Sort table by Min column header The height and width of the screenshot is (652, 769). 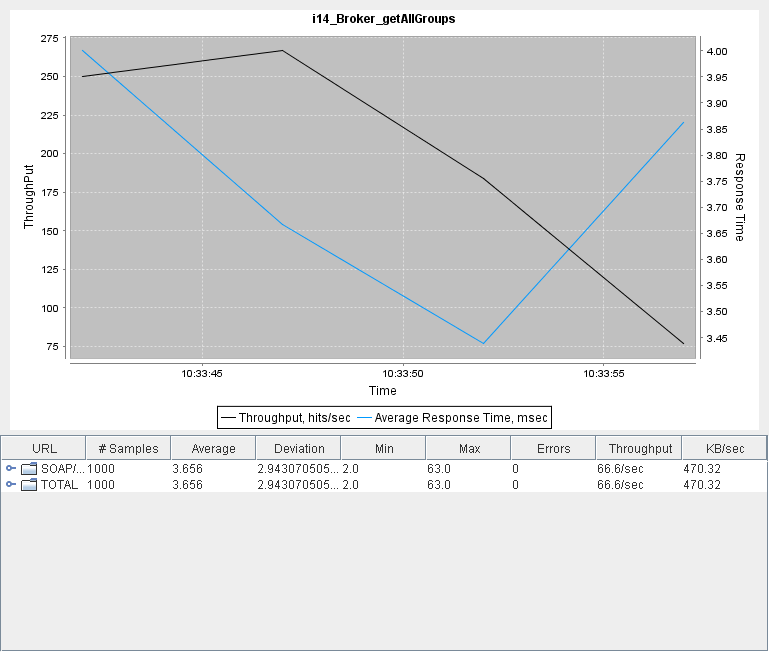tap(384, 448)
